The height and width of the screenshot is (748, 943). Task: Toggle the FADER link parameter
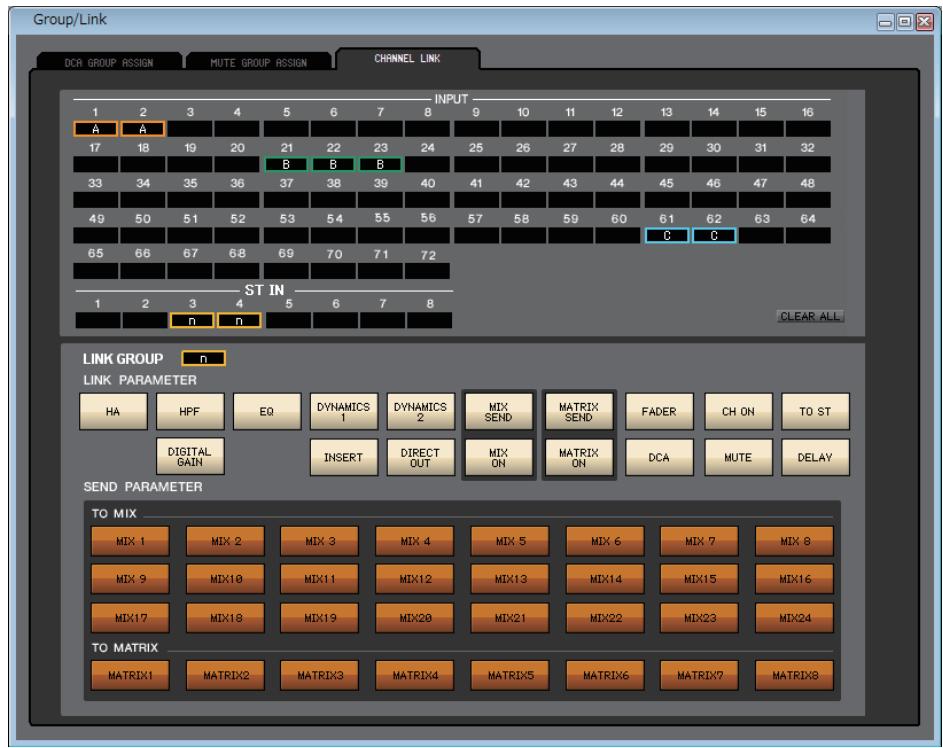coord(659,411)
